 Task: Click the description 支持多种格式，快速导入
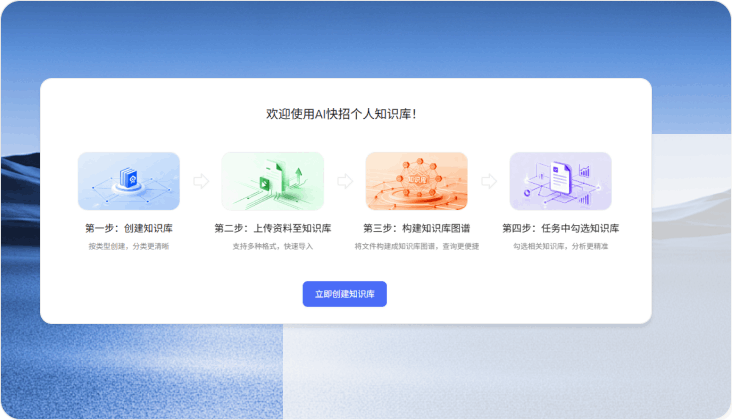point(273,246)
